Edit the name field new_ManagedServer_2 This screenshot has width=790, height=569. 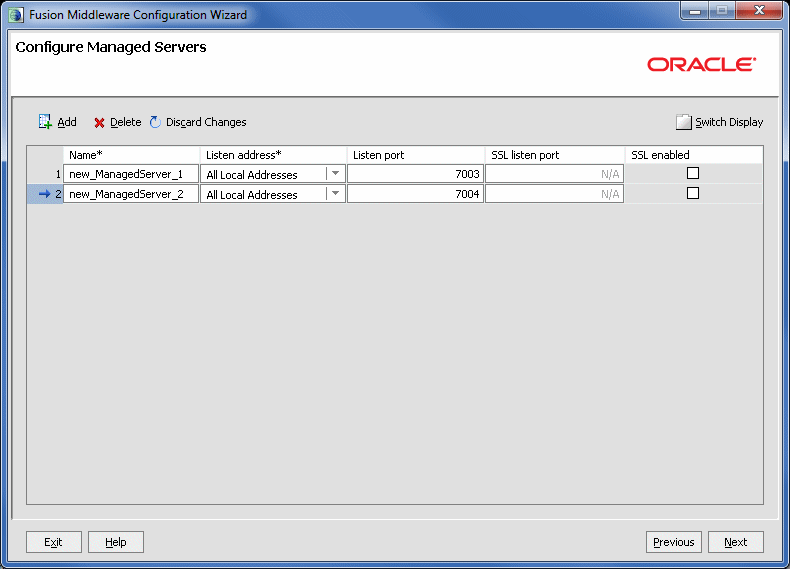[x=131, y=194]
